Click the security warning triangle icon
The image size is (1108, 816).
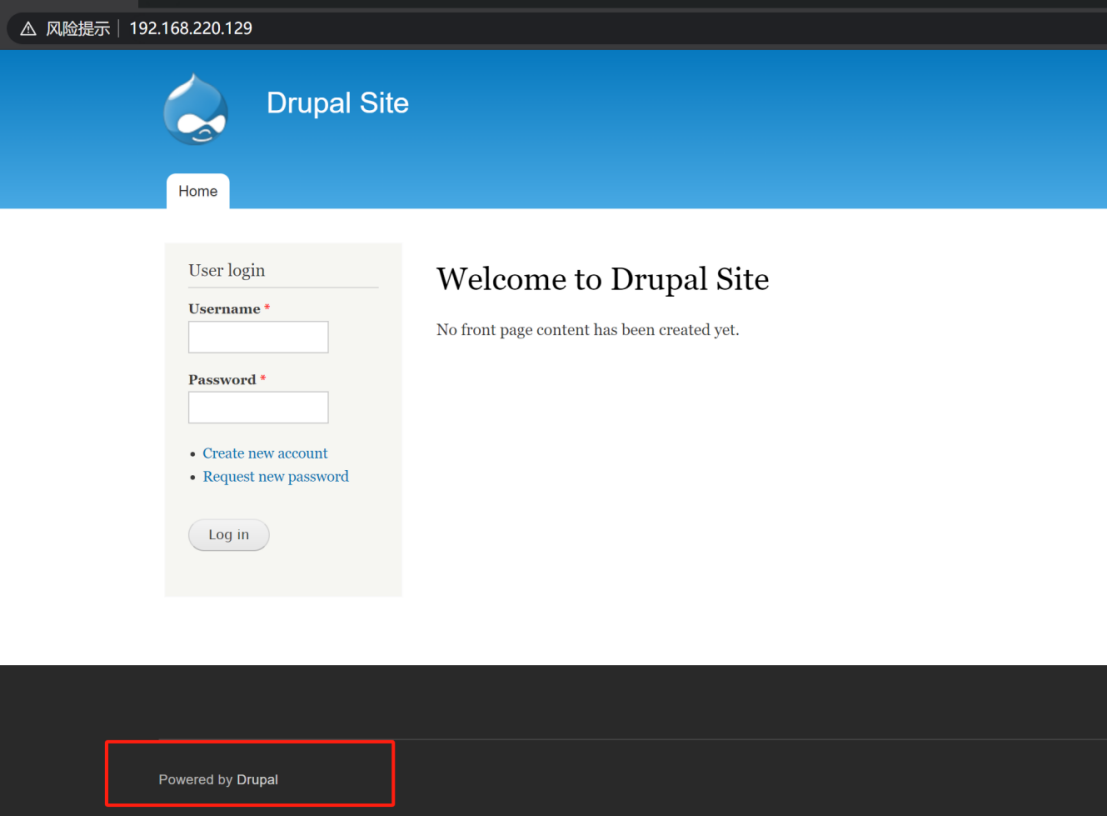point(28,29)
